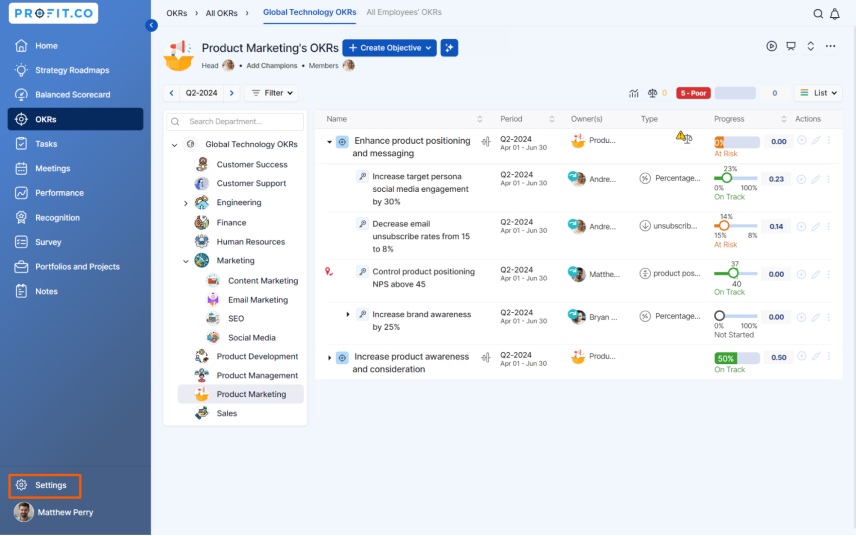
Task: Click warning icon on Enhance product positioning row
Action: (680, 135)
